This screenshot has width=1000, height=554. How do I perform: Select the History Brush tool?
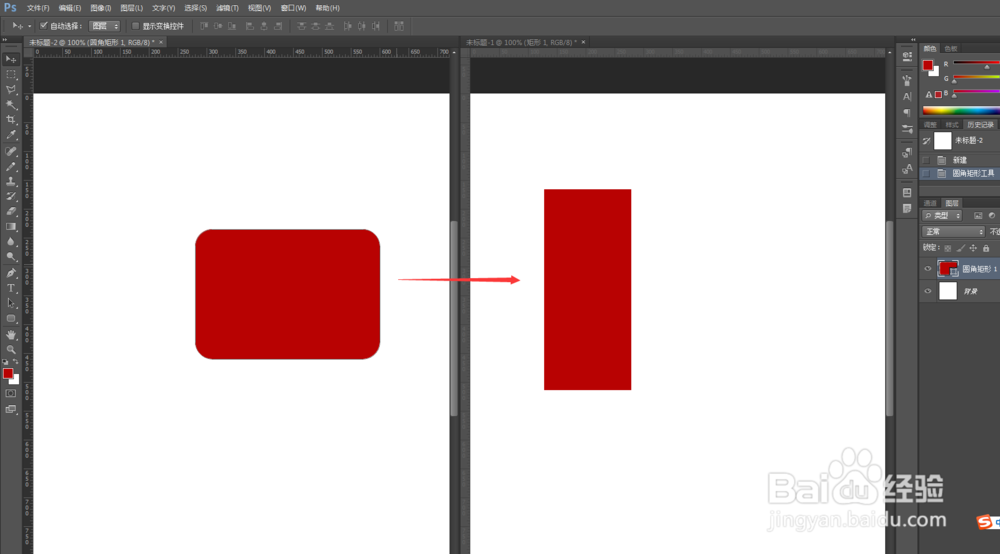[11, 196]
